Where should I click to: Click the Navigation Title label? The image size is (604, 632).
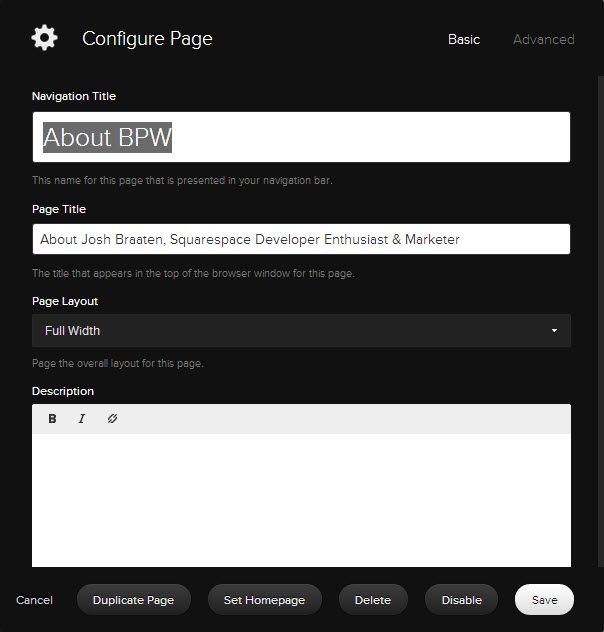click(x=74, y=96)
